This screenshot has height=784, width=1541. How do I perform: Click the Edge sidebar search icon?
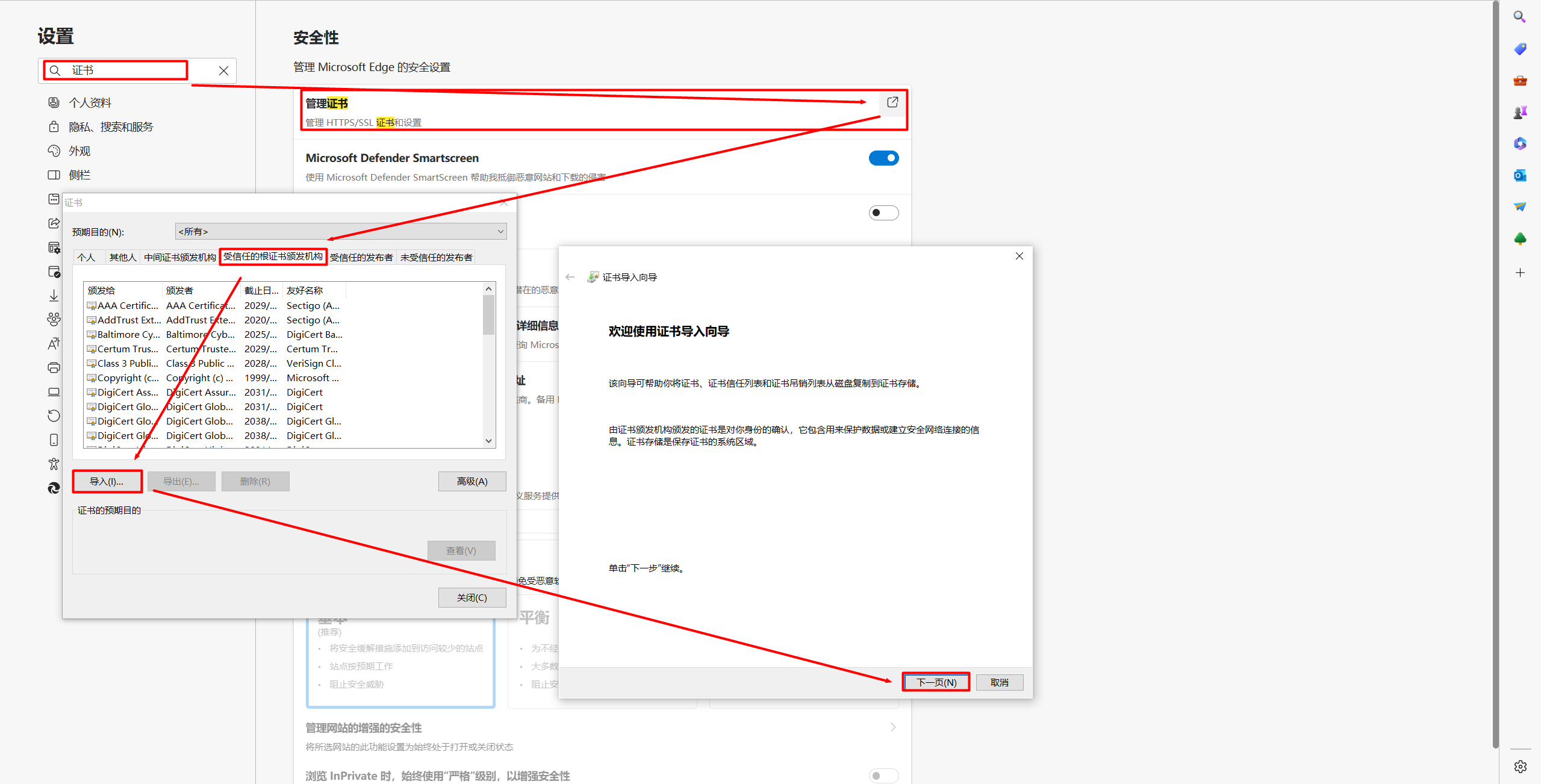point(1519,17)
